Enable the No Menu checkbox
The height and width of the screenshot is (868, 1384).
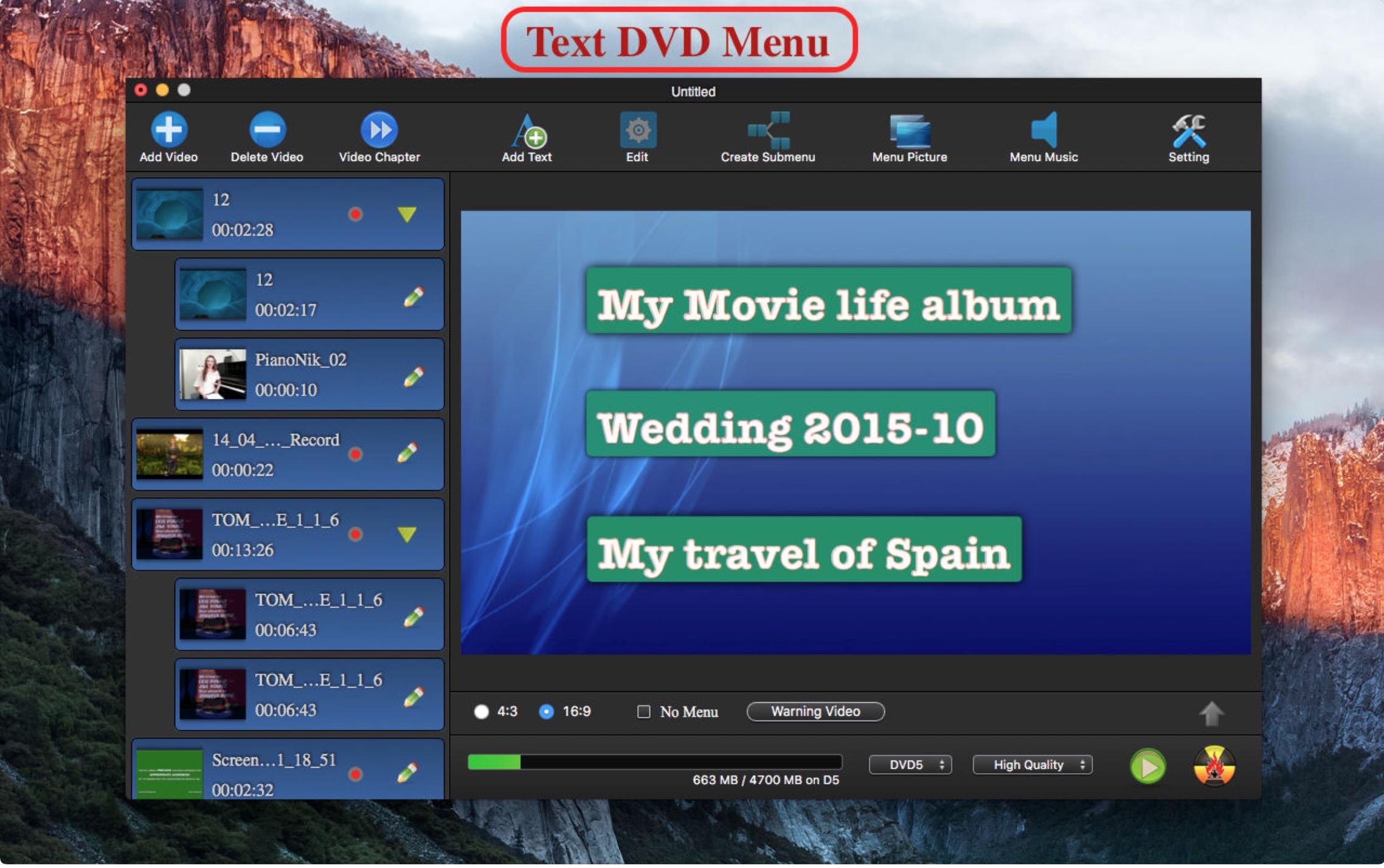(643, 712)
